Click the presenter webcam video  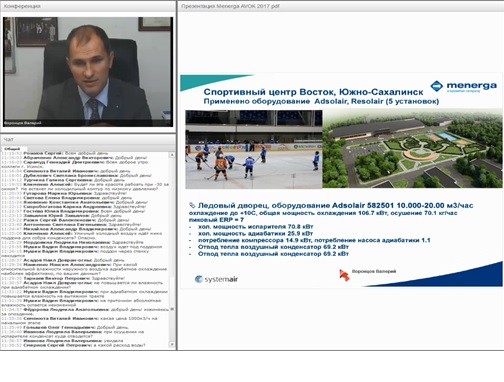[x=88, y=72]
